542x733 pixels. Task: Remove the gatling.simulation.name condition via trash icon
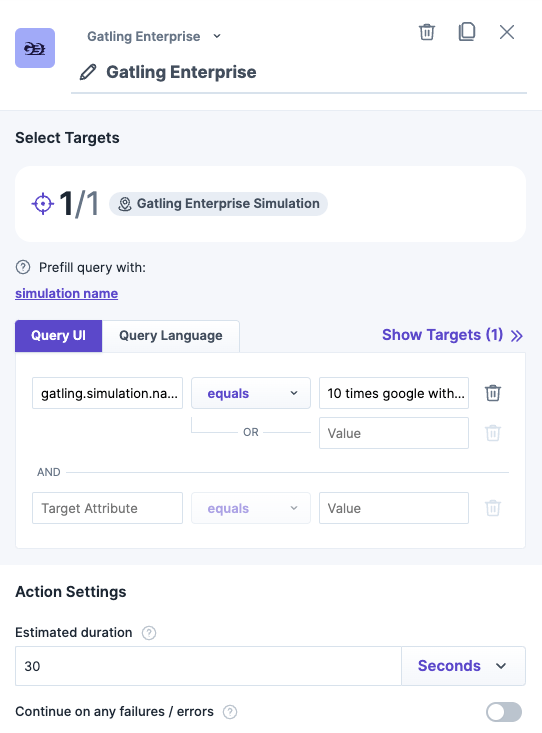click(493, 393)
